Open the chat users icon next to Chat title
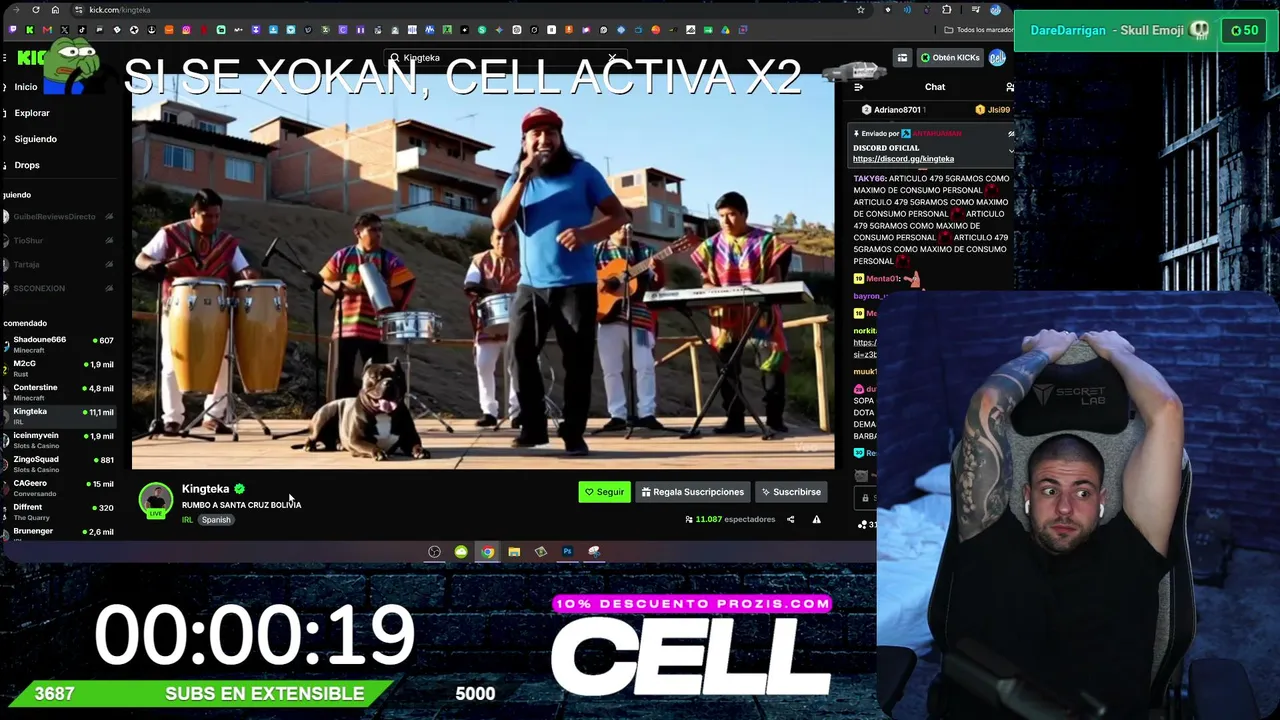Screen dimensions: 1280x720 click(x=1010, y=87)
